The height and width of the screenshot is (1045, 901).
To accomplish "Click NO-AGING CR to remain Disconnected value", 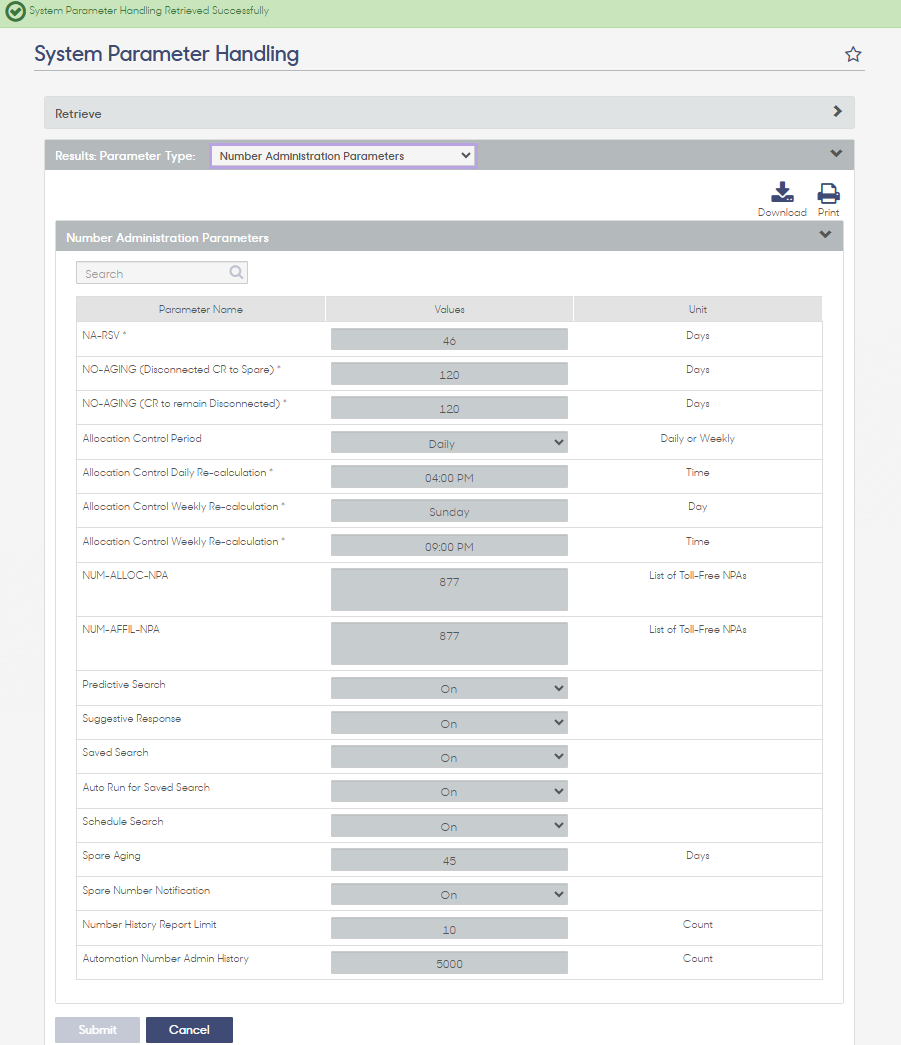I will pyautogui.click(x=449, y=408).
